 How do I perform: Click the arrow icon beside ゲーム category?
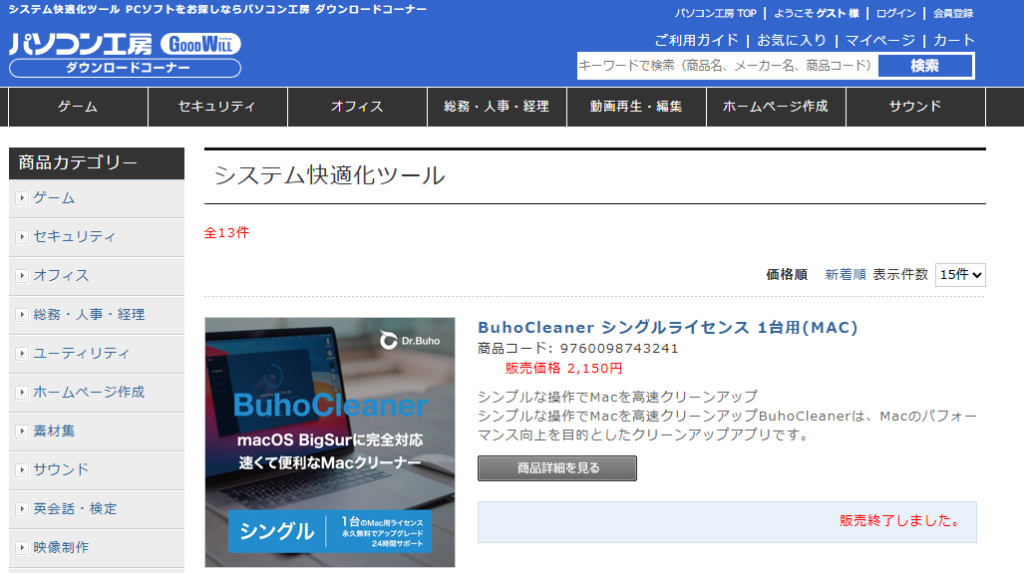point(22,198)
